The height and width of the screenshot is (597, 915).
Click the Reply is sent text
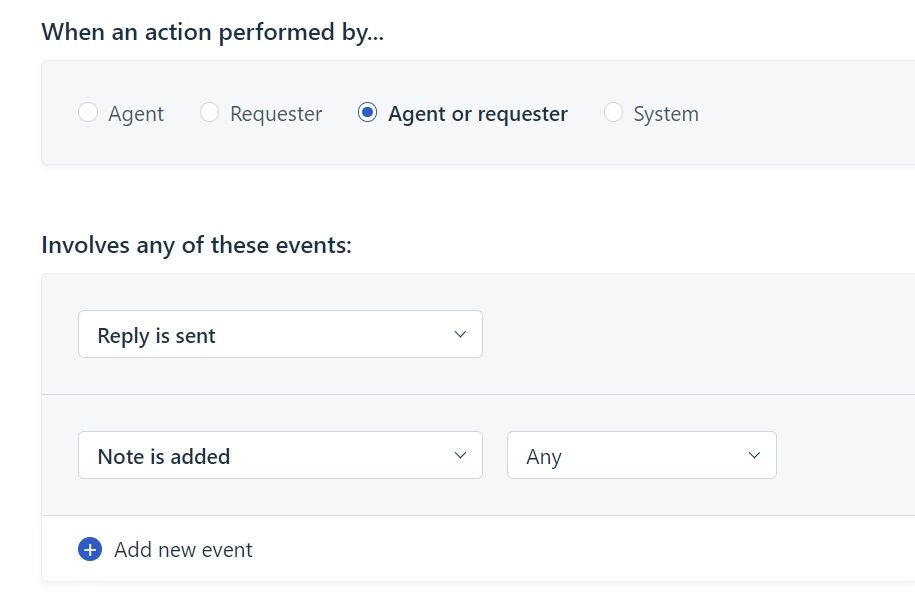click(157, 336)
